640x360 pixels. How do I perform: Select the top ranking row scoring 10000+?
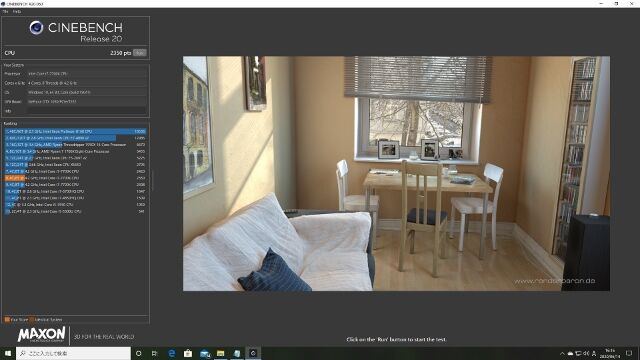pos(76,131)
